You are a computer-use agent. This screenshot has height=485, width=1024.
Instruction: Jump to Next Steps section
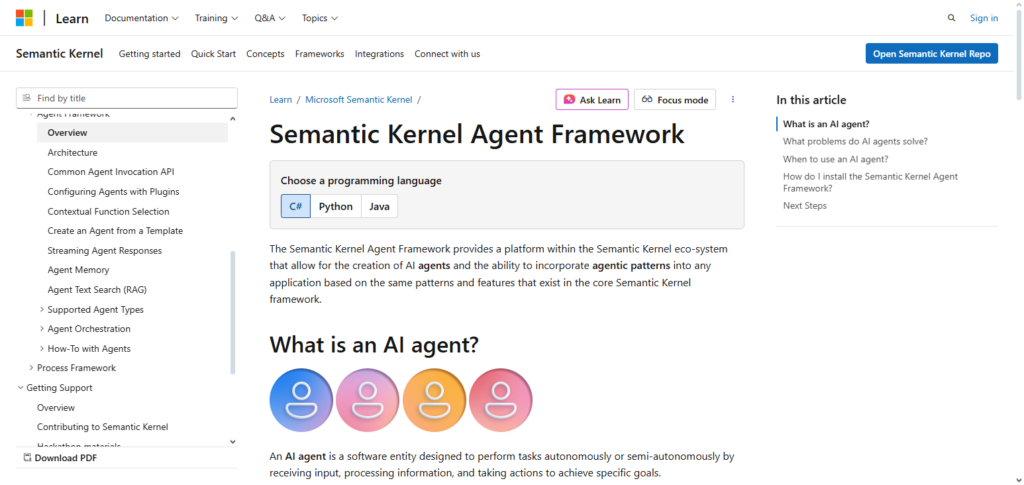tap(805, 206)
